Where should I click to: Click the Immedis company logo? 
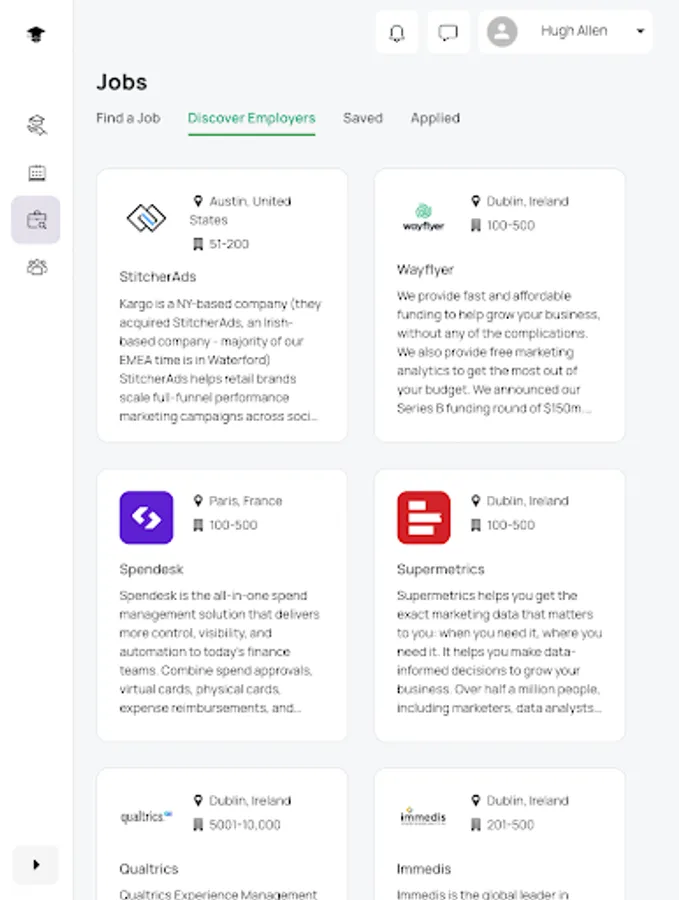click(x=423, y=816)
